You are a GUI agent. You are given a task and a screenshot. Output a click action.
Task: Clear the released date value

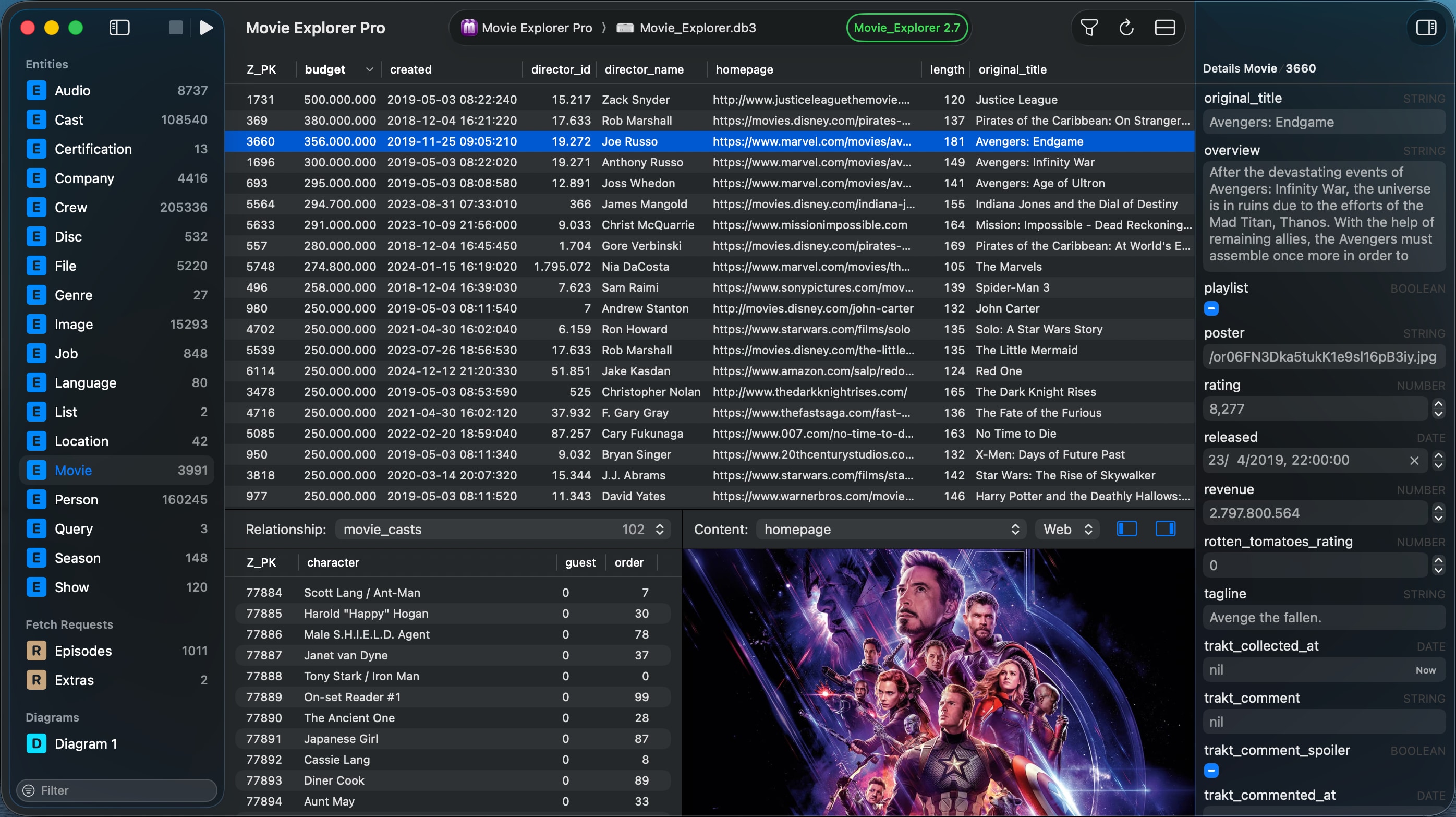(1414, 460)
